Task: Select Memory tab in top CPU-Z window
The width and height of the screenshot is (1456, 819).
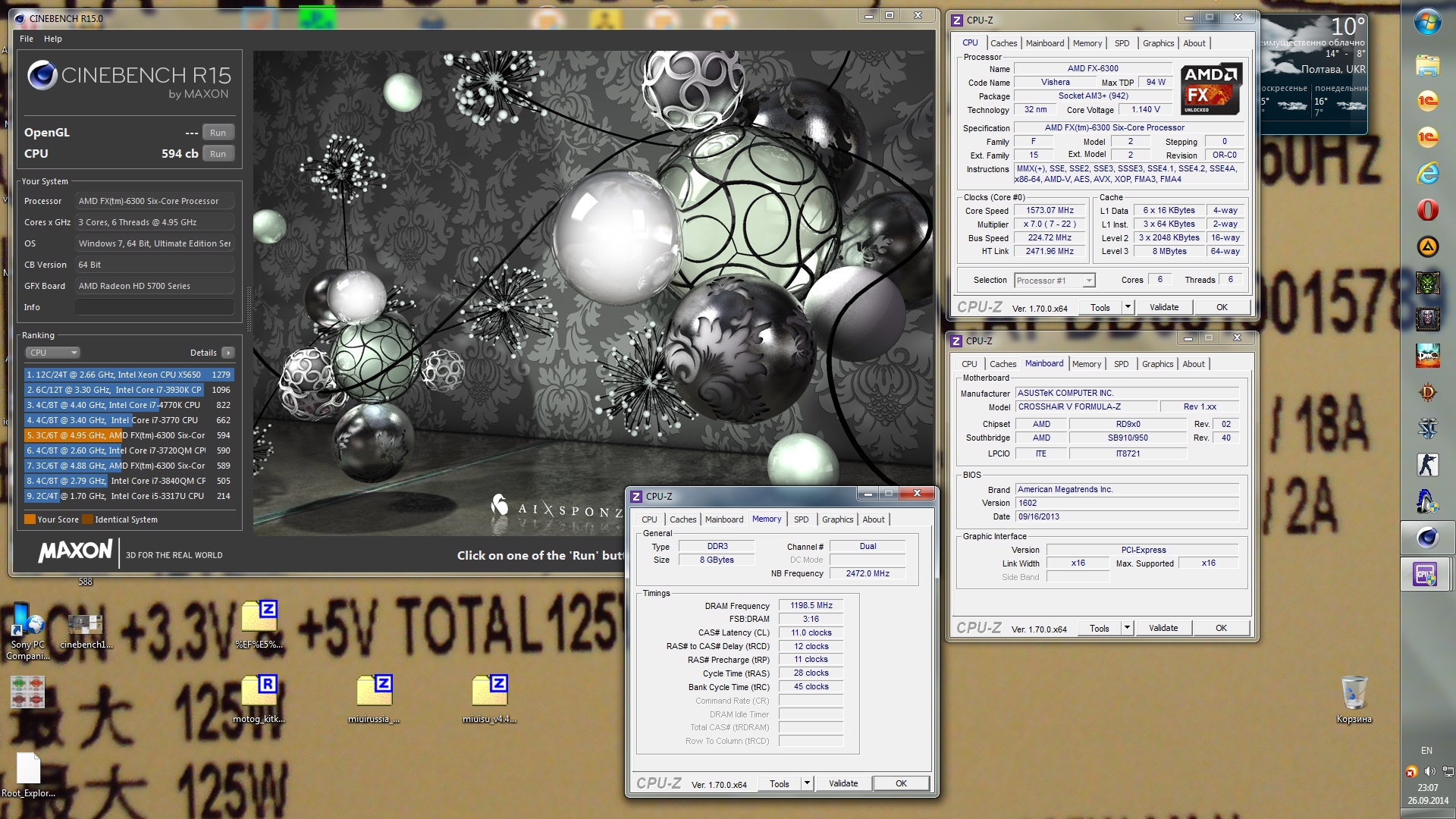Action: pos(1087,43)
